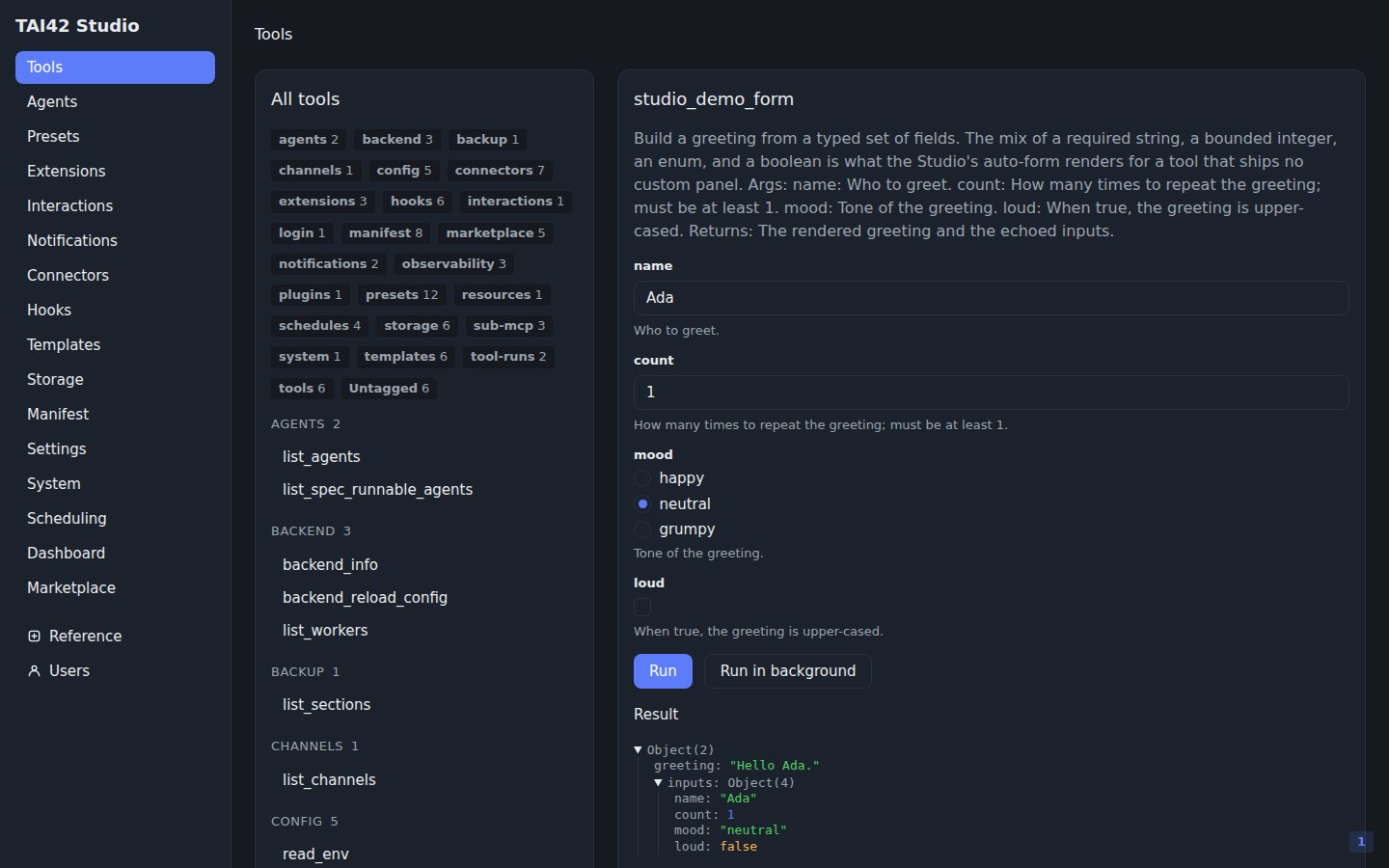Go to Notifications in sidebar
This screenshot has height=868, width=1389.
[x=115, y=241]
